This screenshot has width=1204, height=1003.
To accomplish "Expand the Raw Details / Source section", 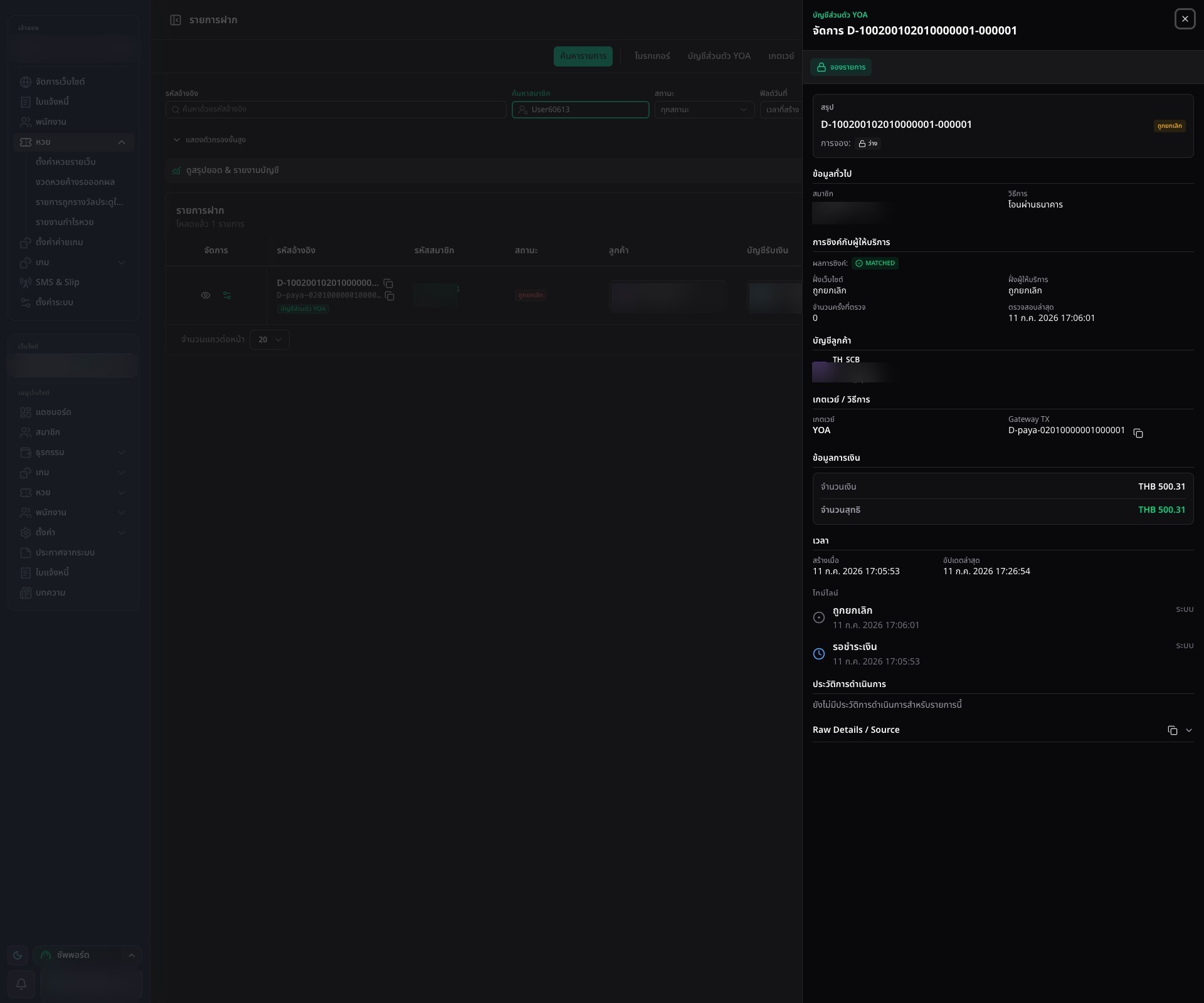I will [1189, 730].
